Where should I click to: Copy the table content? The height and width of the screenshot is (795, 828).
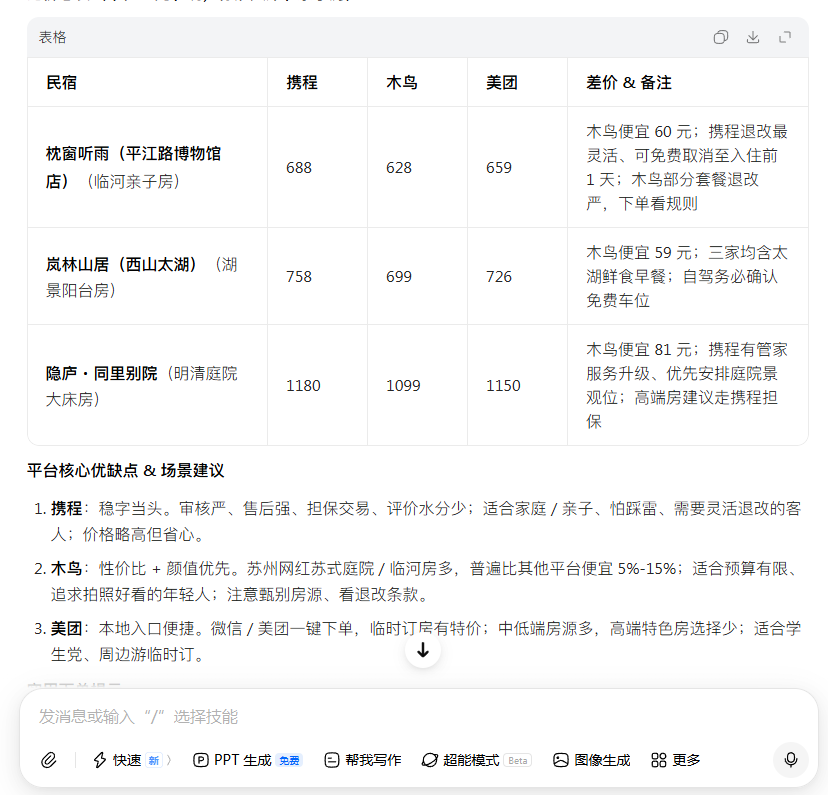721,37
